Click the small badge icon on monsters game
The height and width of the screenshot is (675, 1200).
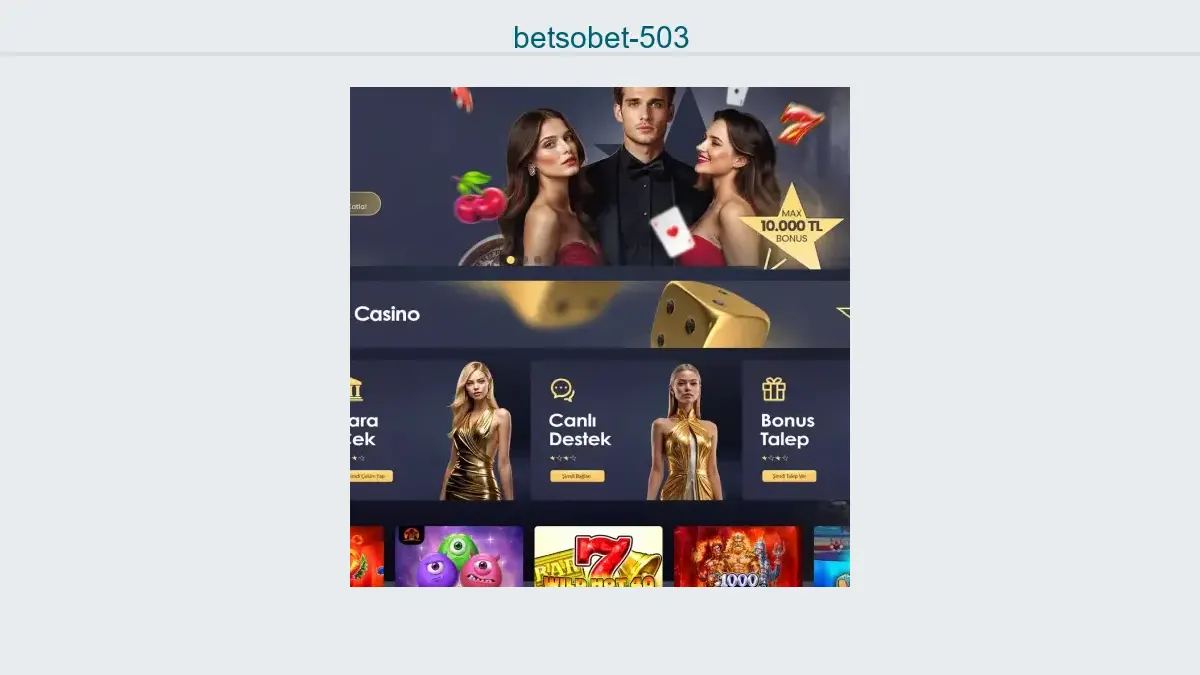click(x=410, y=535)
